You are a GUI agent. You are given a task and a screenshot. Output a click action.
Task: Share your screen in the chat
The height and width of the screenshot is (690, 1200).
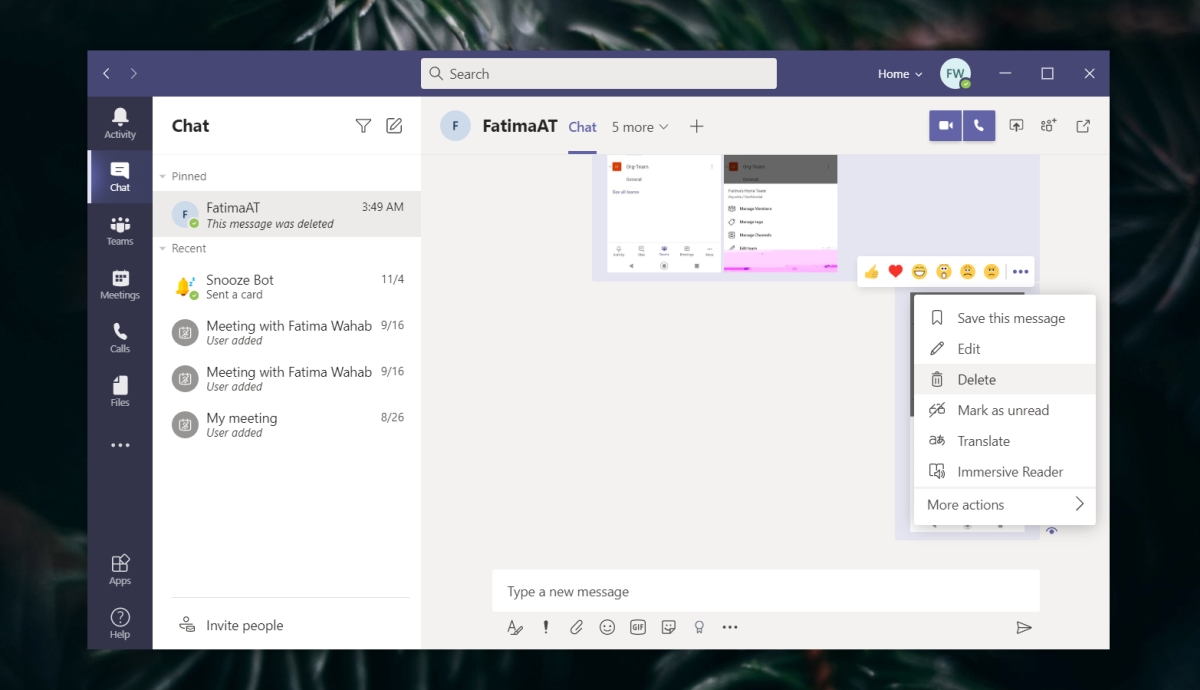click(1016, 126)
